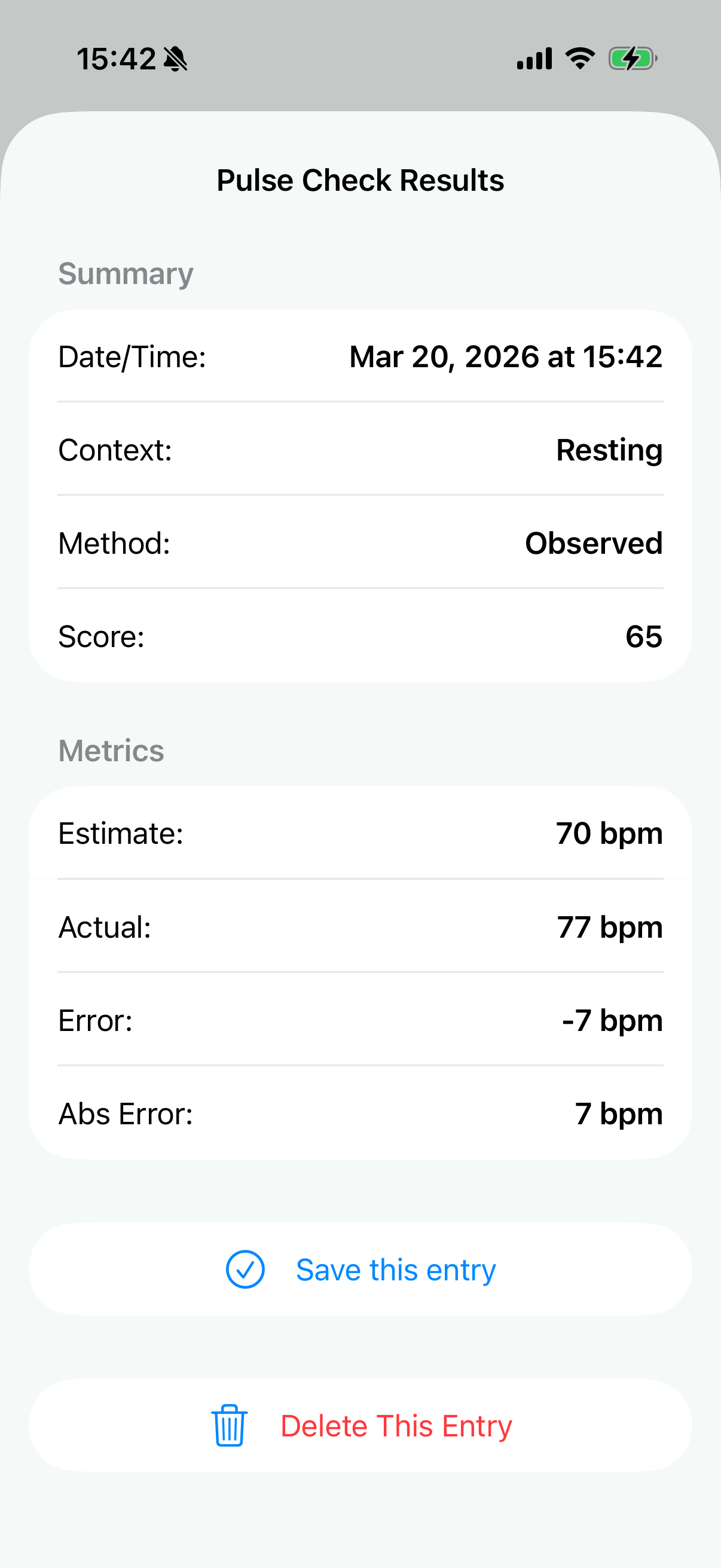Image resolution: width=721 pixels, height=1568 pixels.
Task: Select the Date/Time row
Action: (x=360, y=356)
